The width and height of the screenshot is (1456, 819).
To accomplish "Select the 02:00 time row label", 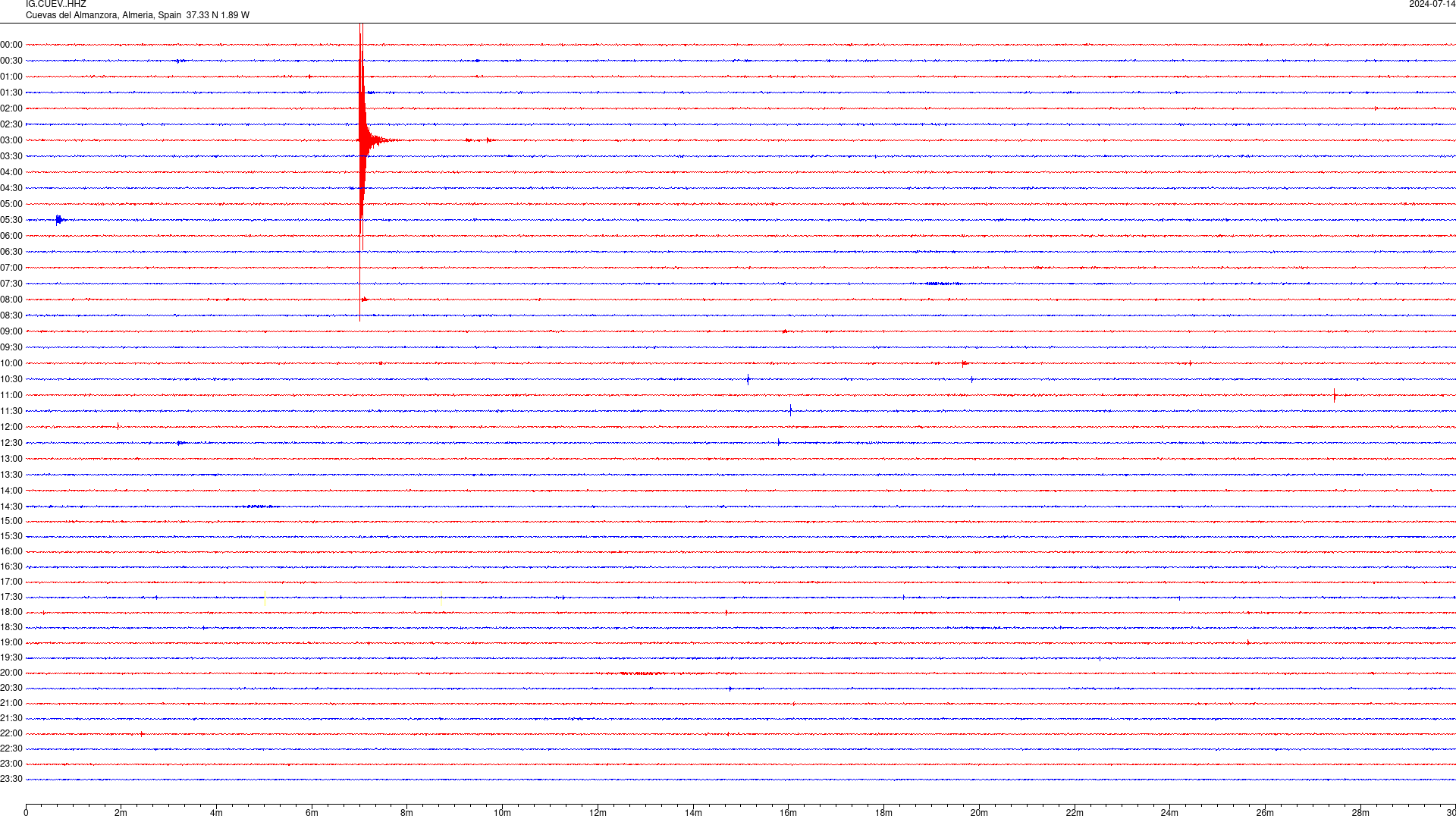I will 11,108.
